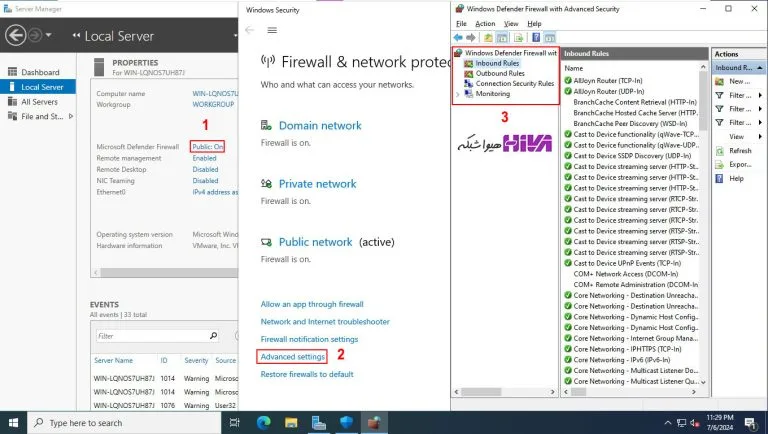Screen dimensions: 768x434
Task: Open Server Manager navigation history dropdown arrow
Action: click(48, 35)
